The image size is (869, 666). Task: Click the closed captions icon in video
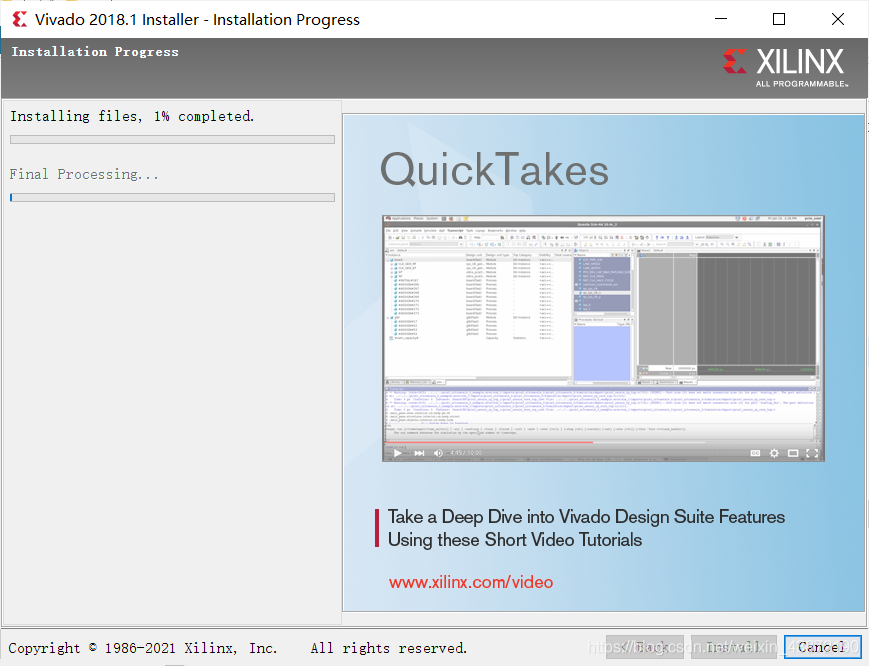pyautogui.click(x=755, y=453)
